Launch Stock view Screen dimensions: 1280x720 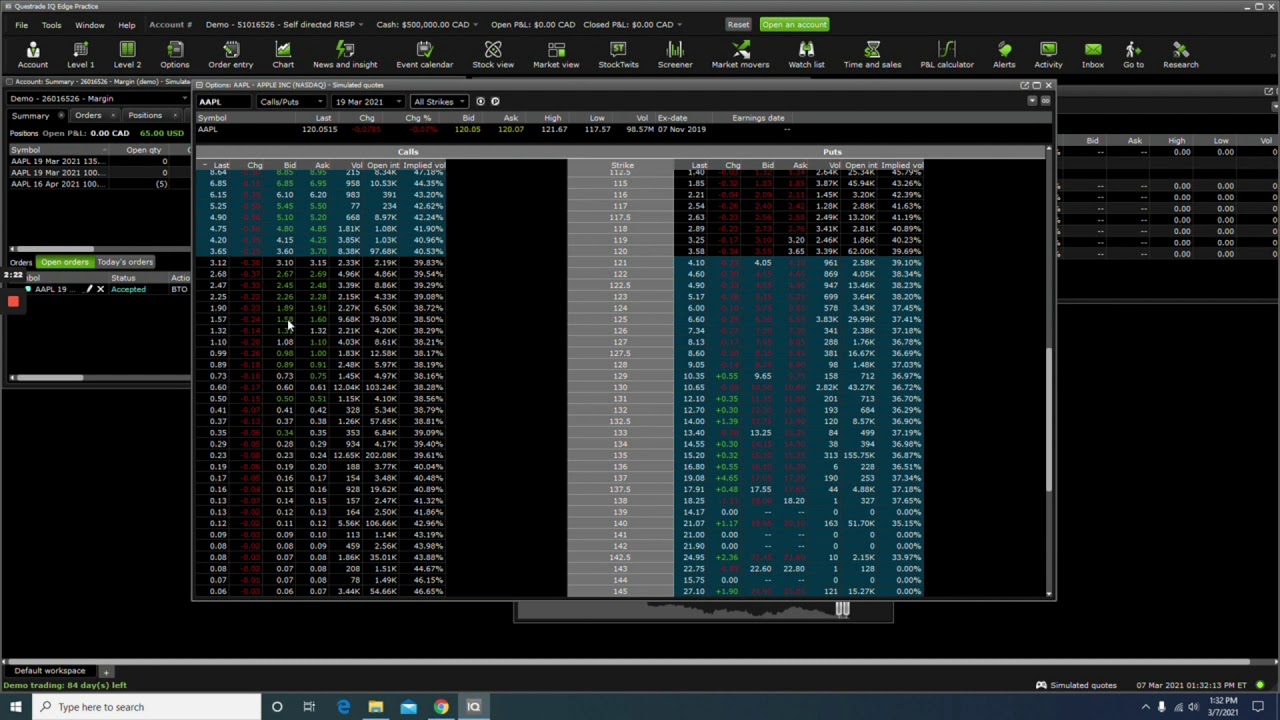[x=493, y=54]
